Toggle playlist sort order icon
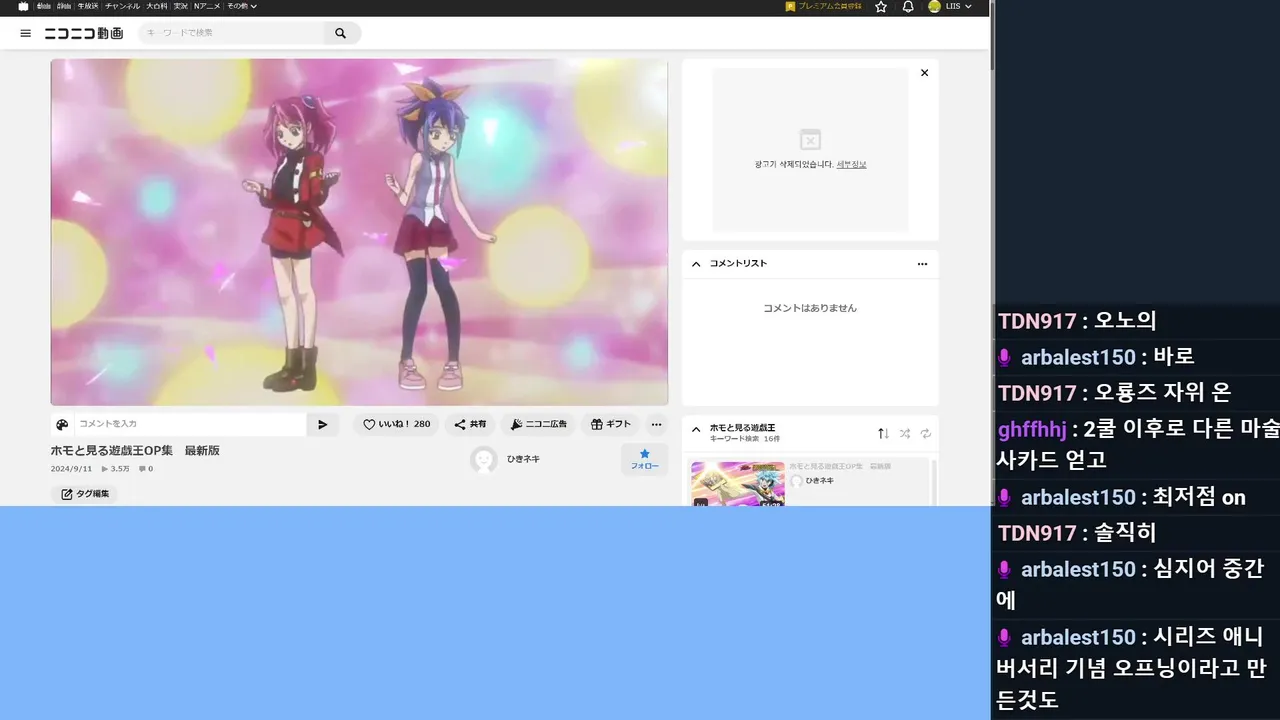 883,433
